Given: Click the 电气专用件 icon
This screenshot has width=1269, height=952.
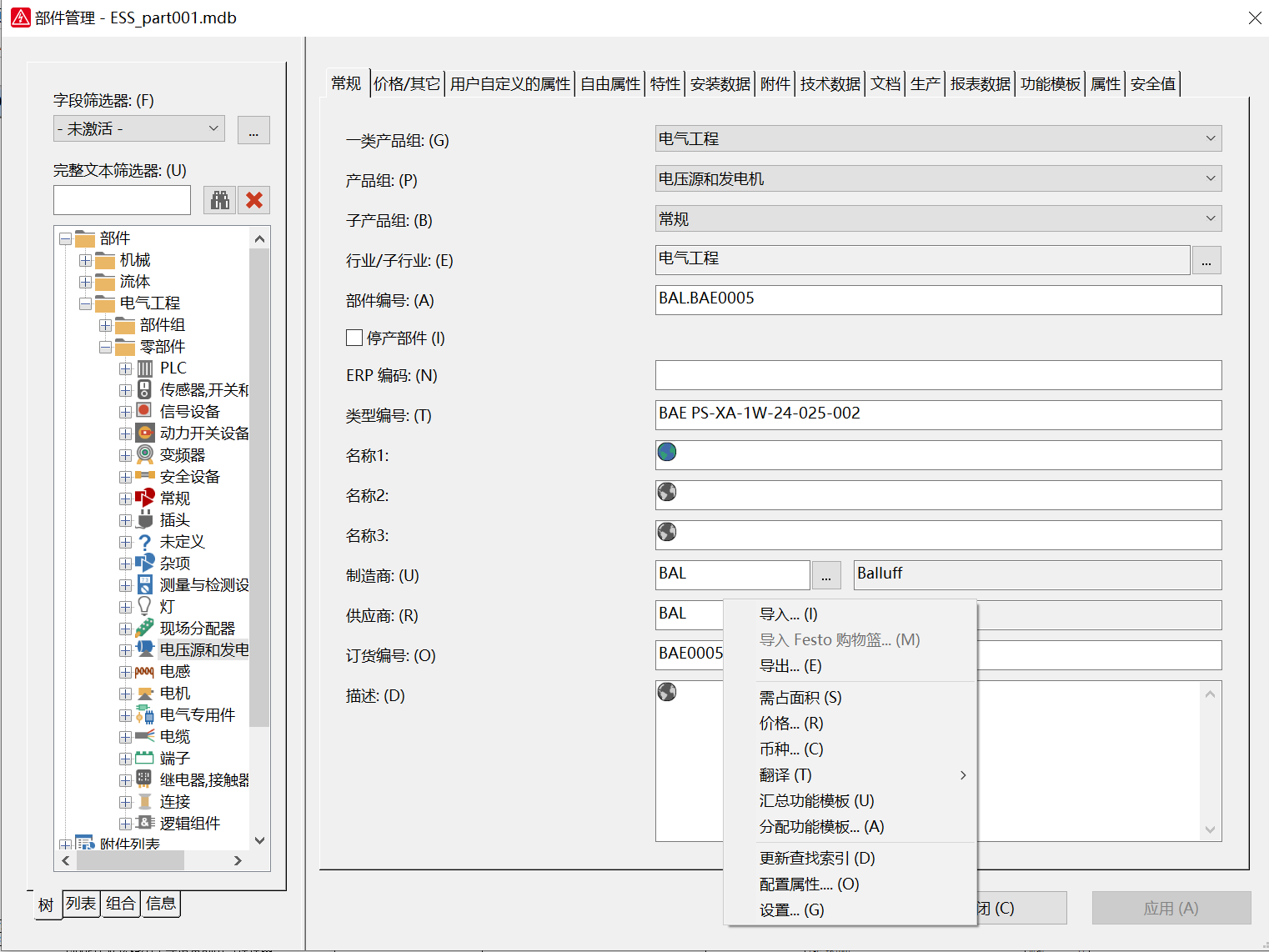Looking at the screenshot, I should point(145,715).
